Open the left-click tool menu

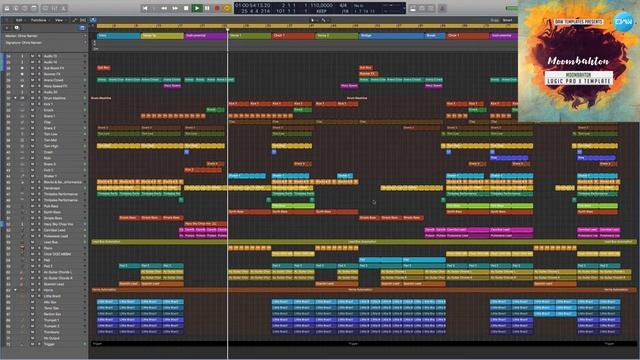313,20
